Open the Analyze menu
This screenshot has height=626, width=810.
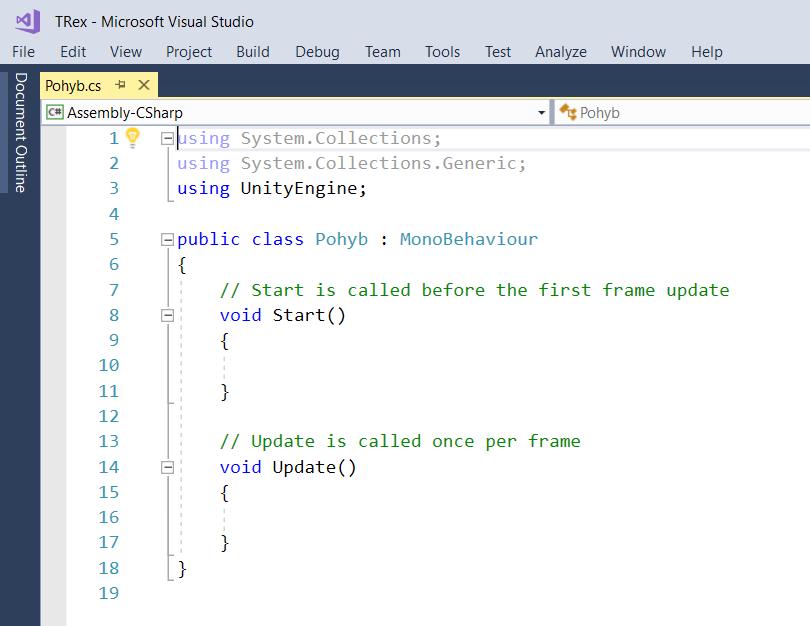coord(560,52)
